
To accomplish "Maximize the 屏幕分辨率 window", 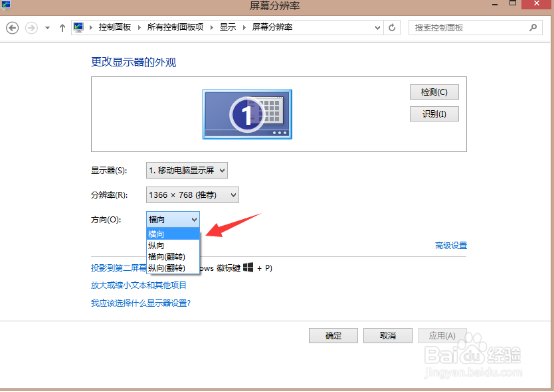I will tap(513, 4).
